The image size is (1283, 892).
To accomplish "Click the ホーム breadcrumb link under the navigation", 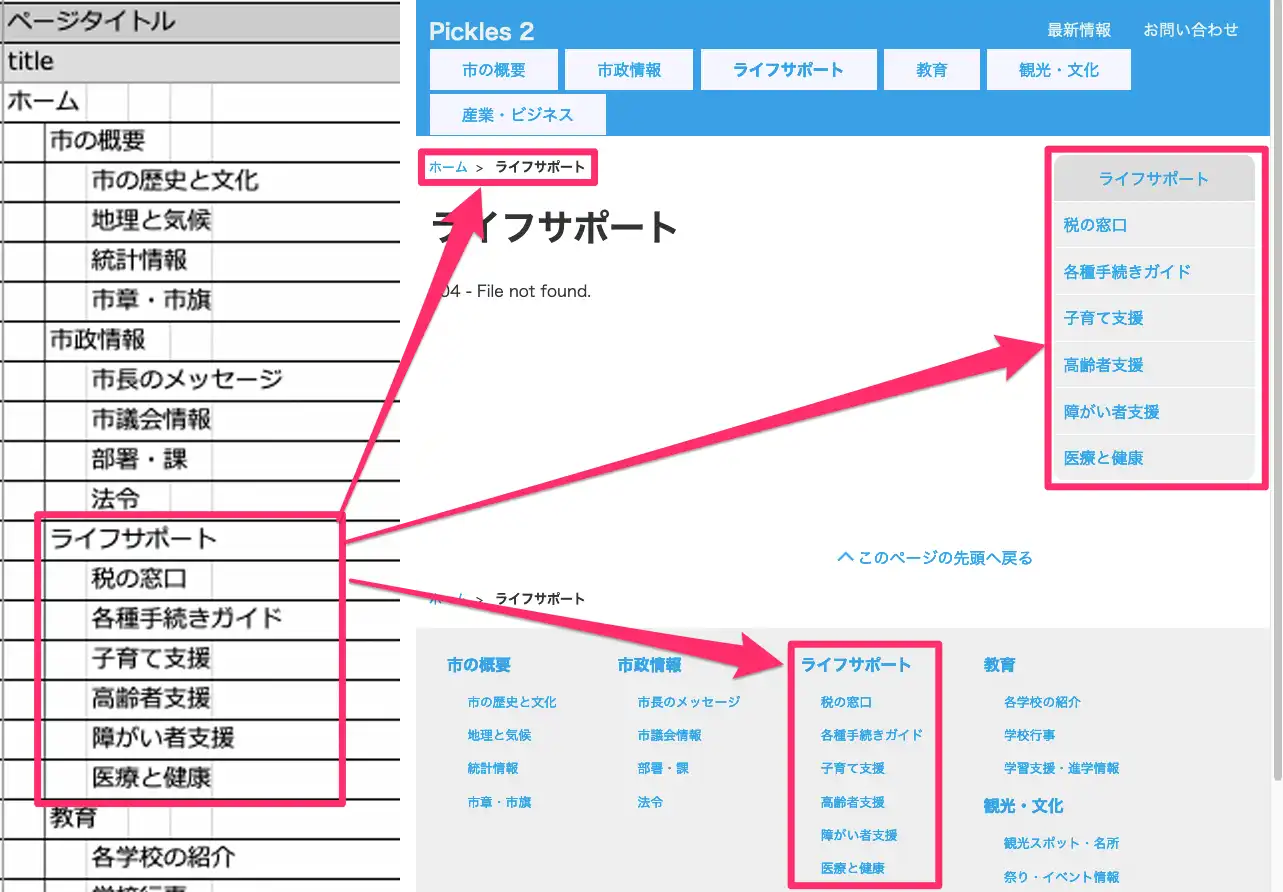I will pyautogui.click(x=447, y=167).
